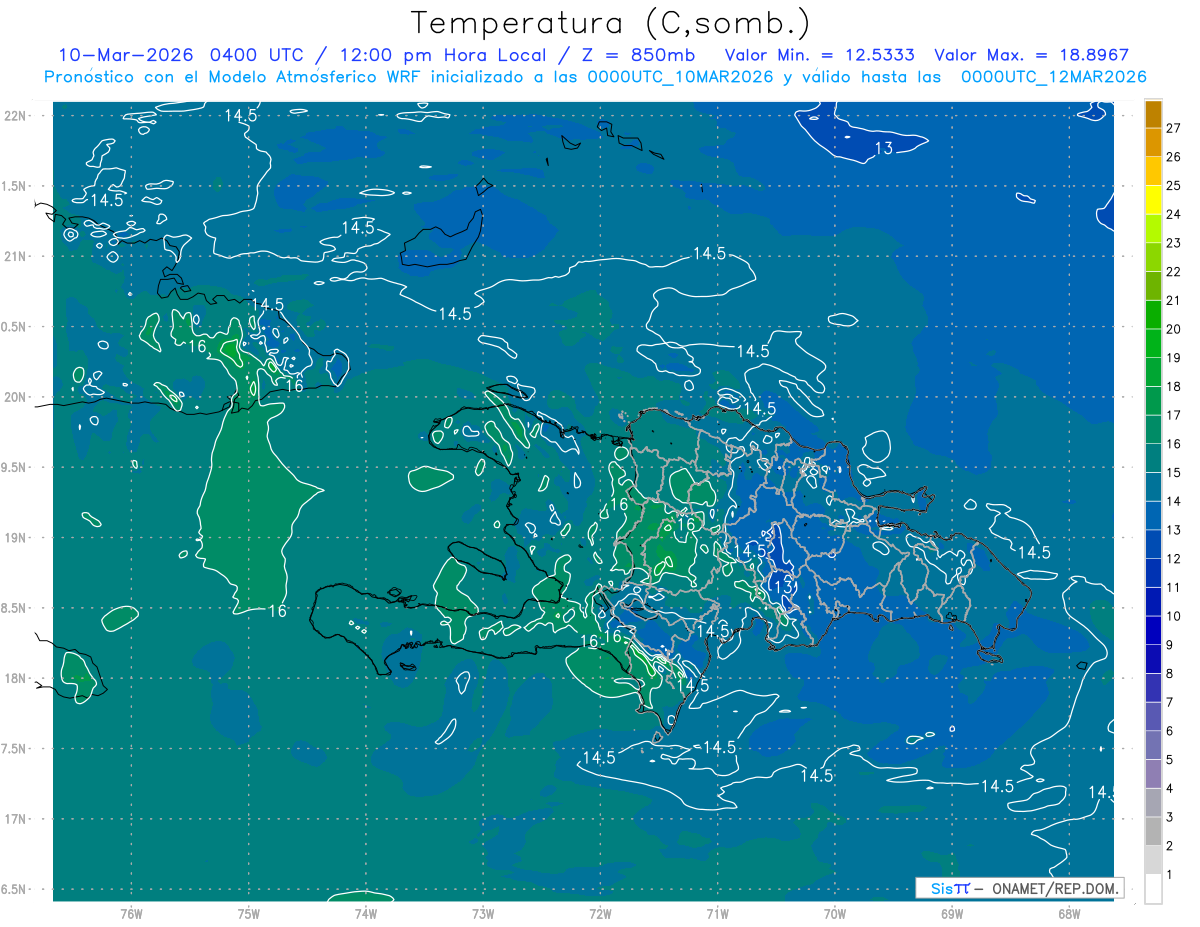
Task: Click dark blue swatch between 9 and 10
Action: pyautogui.click(x=1153, y=630)
